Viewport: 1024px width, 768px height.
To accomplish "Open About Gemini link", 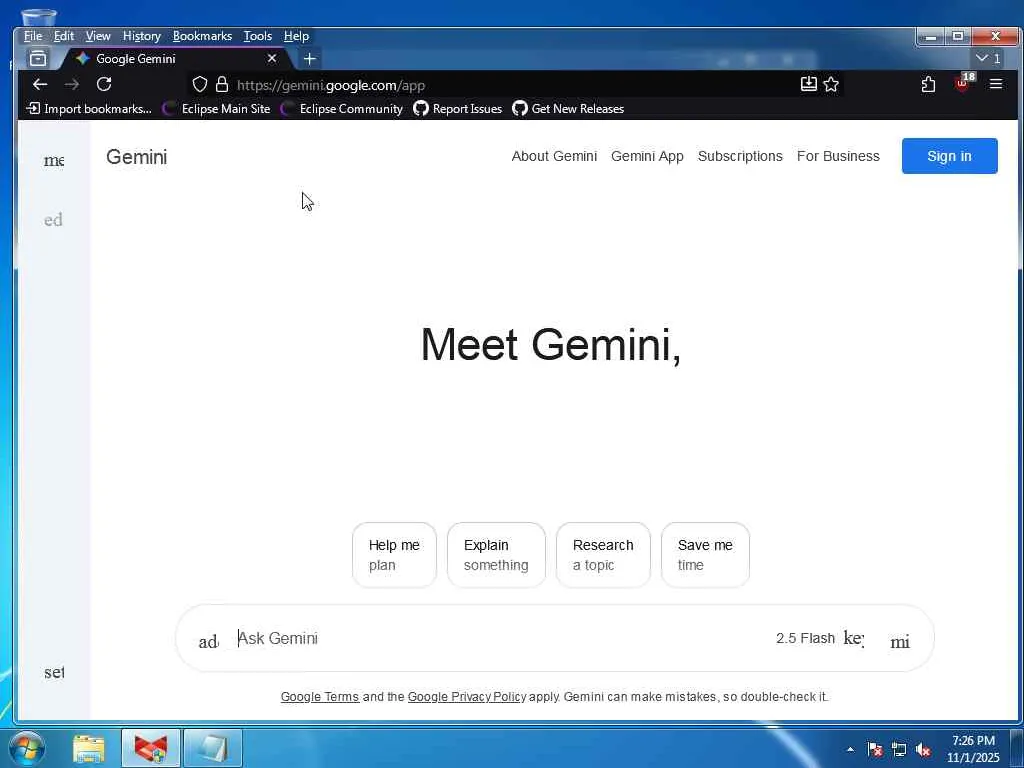I will [554, 156].
